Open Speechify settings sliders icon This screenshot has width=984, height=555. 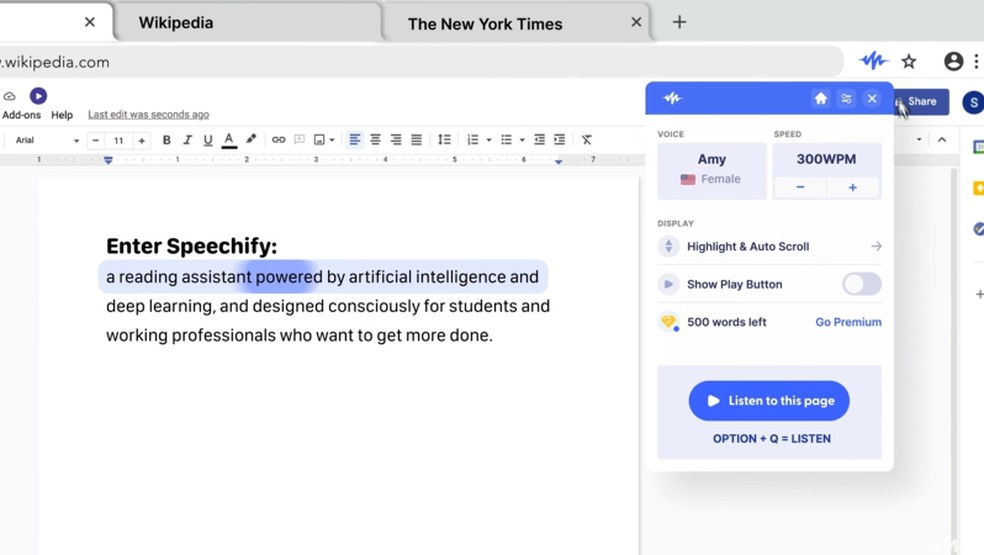(847, 99)
